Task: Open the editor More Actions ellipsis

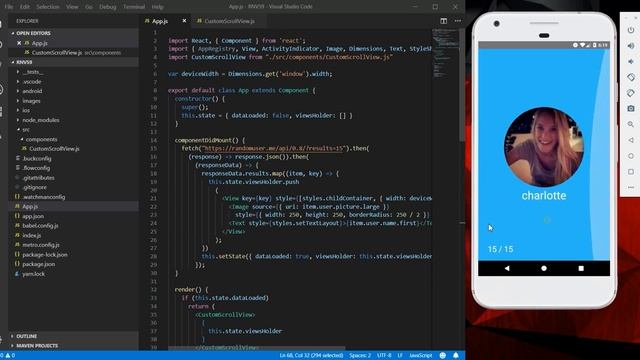Action: pyautogui.click(x=458, y=21)
